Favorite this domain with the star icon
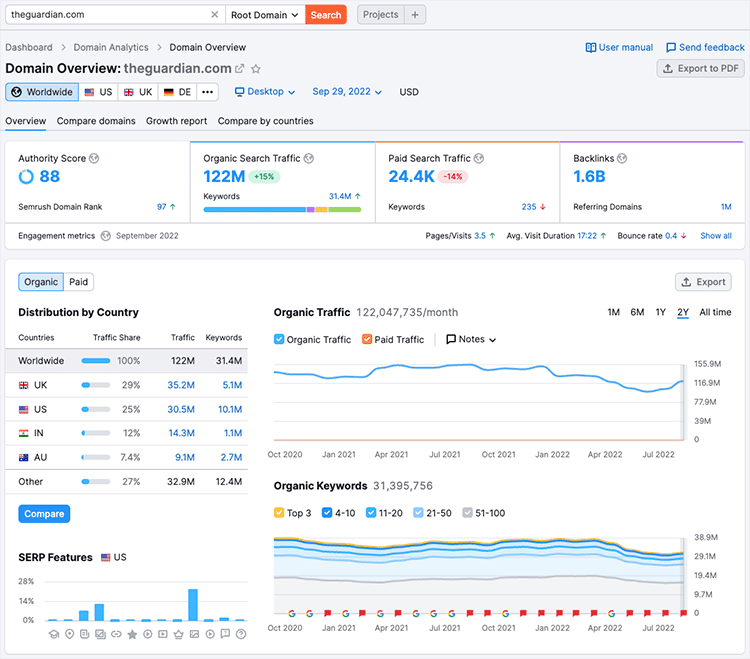750x659 pixels. [256, 69]
